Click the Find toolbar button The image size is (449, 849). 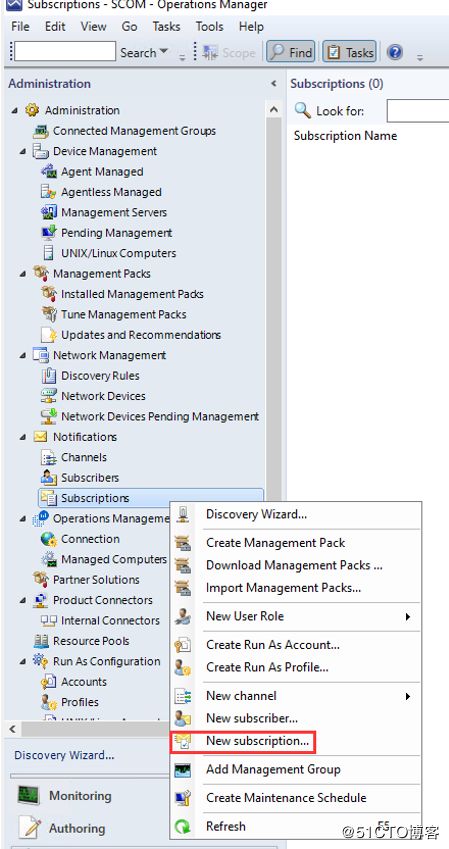[291, 53]
